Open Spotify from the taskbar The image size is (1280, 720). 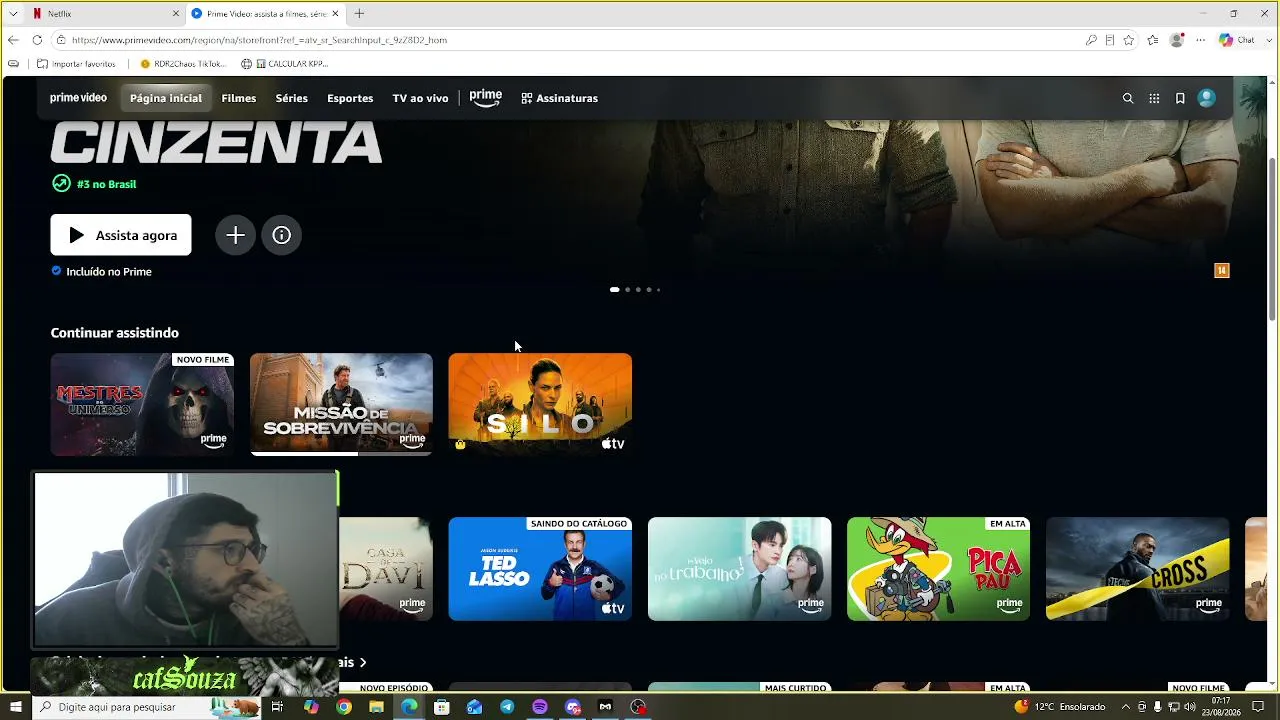[540, 707]
